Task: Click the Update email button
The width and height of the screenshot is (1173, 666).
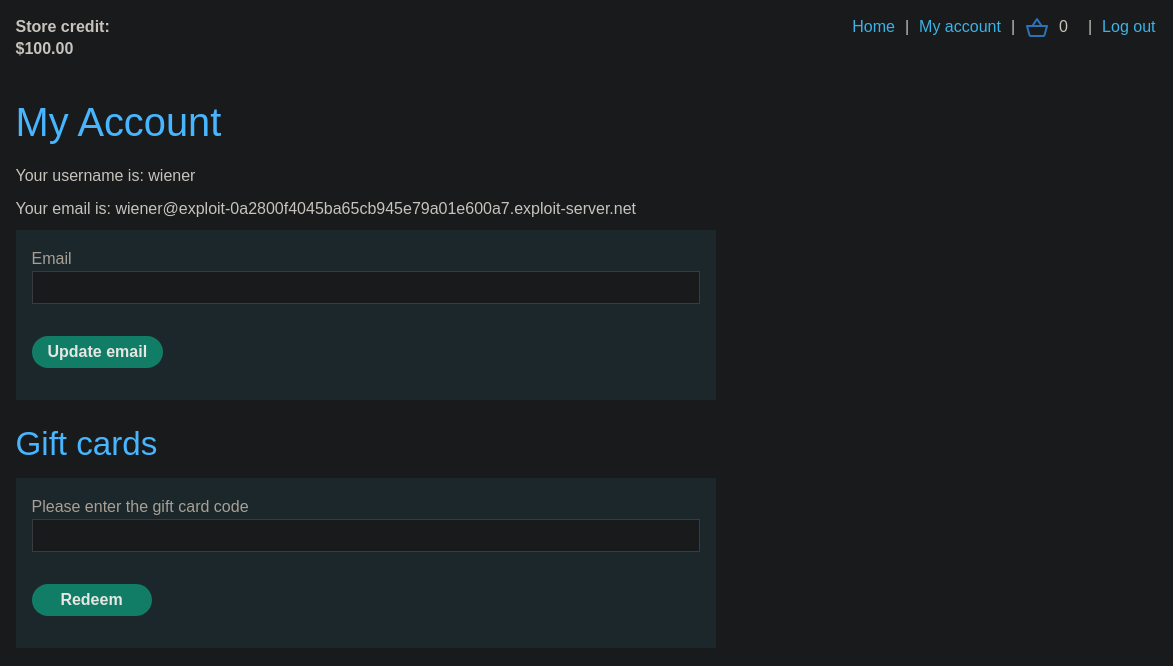Action: (x=97, y=352)
